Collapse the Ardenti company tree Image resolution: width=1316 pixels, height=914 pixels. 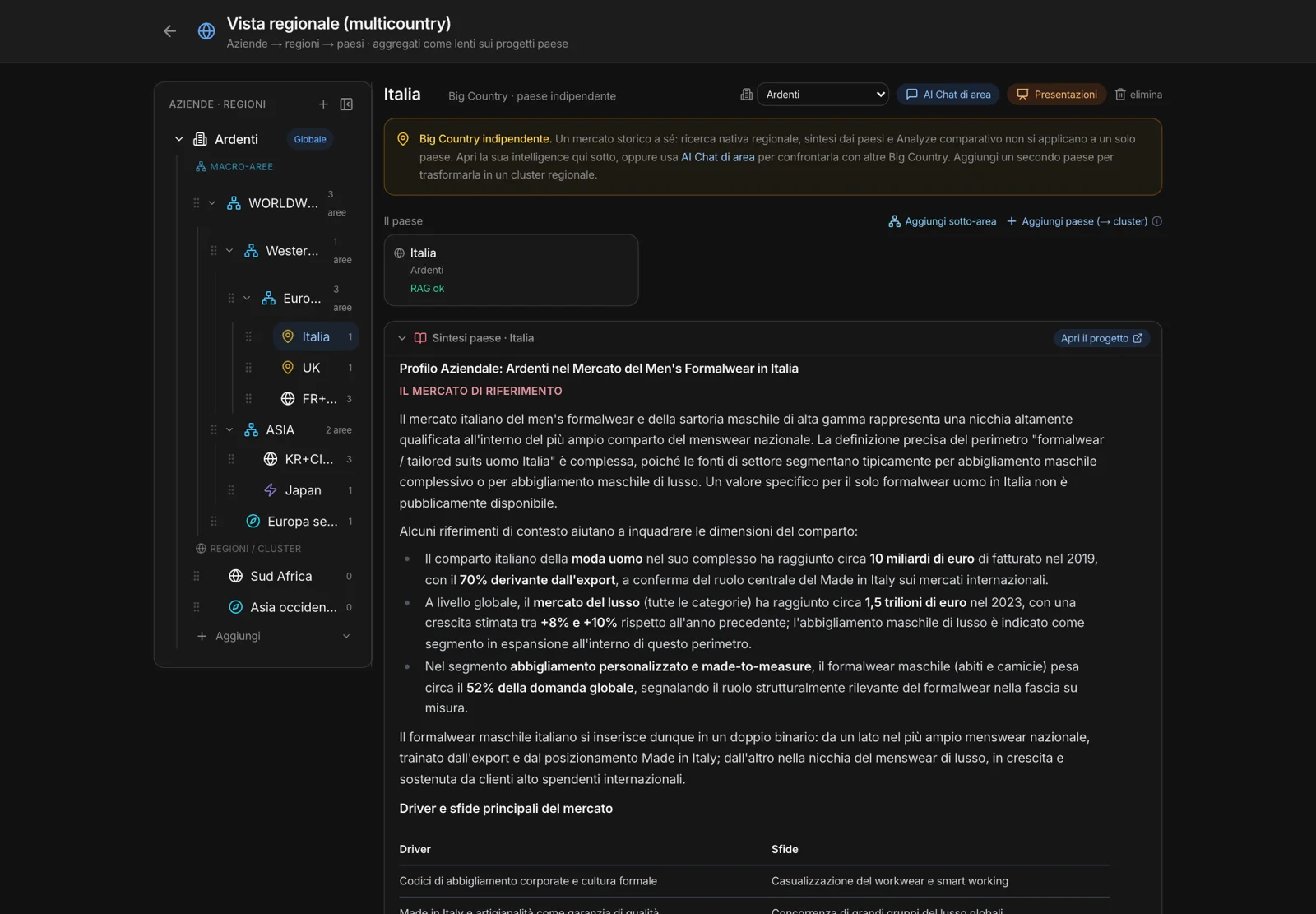tap(178, 139)
